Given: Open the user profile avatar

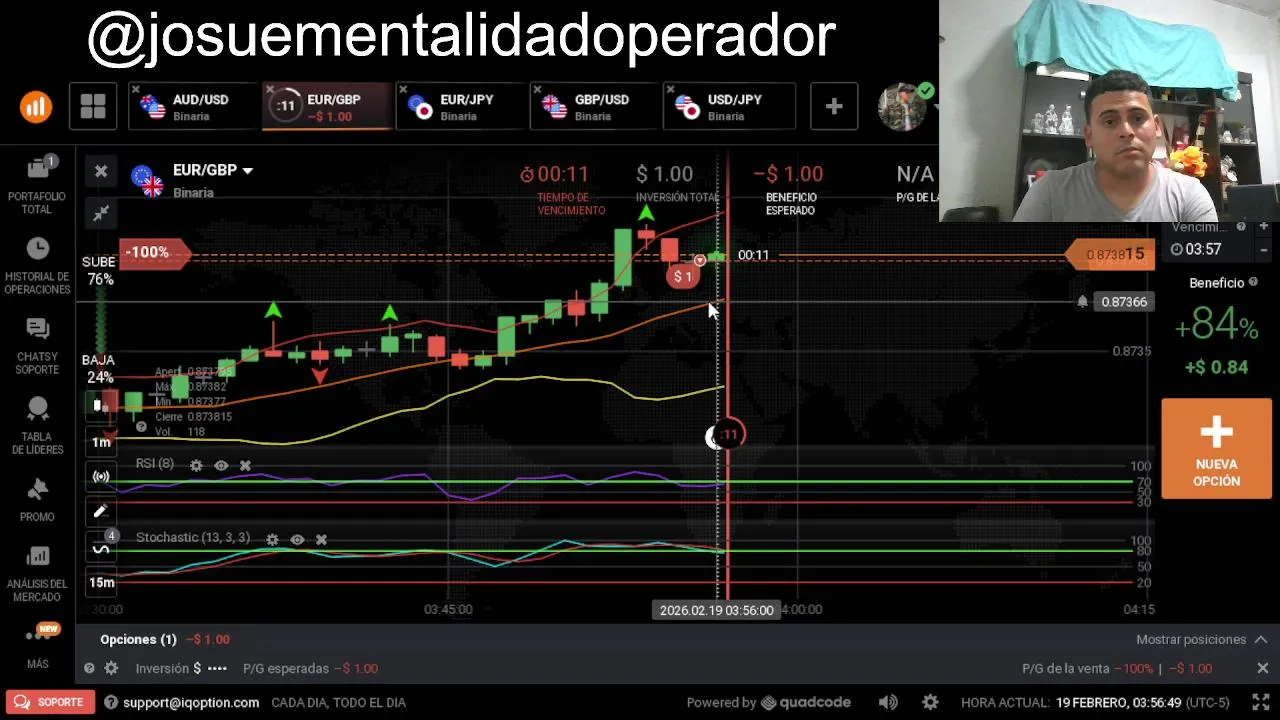Looking at the screenshot, I should (904, 107).
